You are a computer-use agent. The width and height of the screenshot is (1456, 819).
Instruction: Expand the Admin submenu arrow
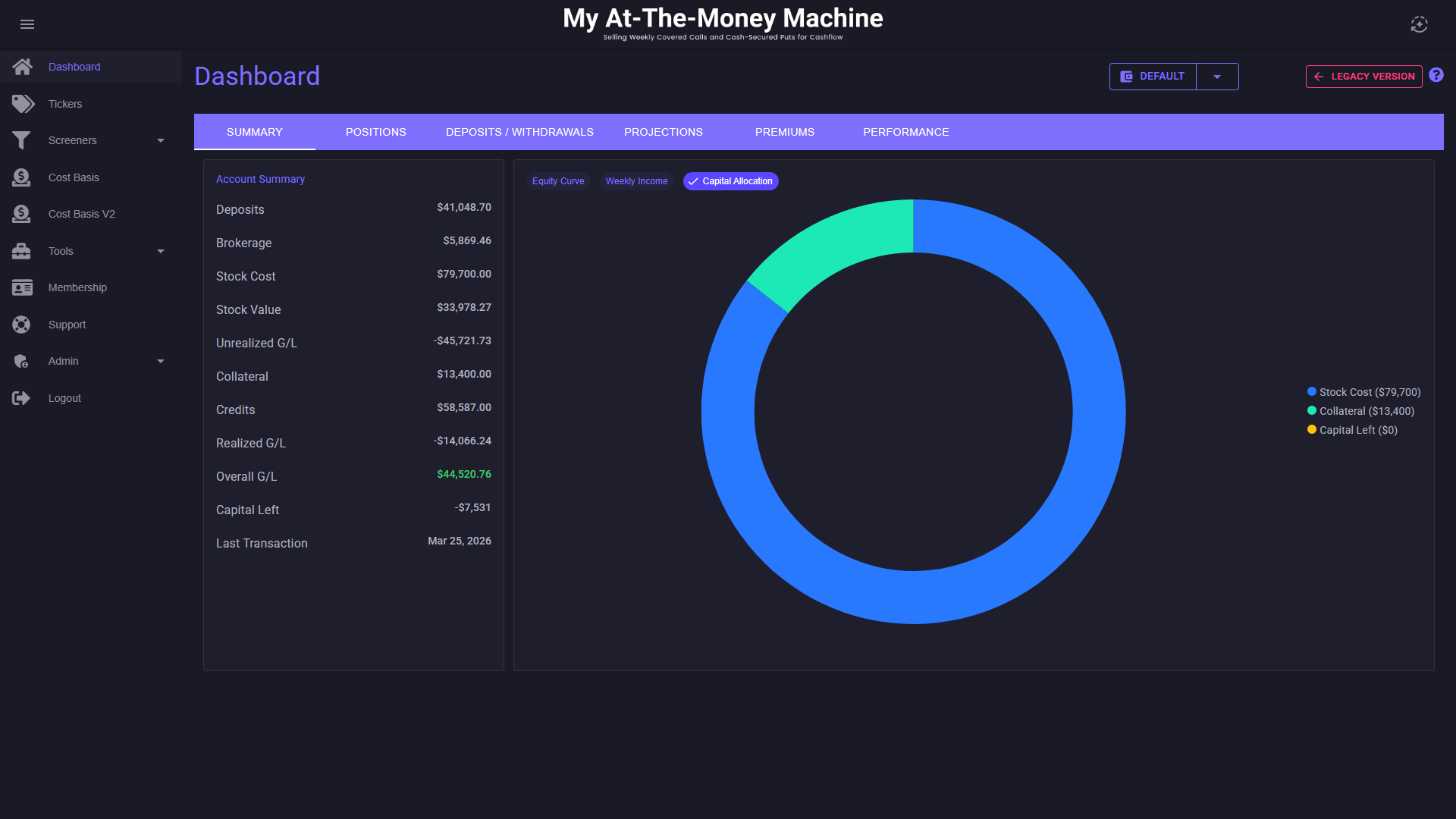(x=161, y=361)
